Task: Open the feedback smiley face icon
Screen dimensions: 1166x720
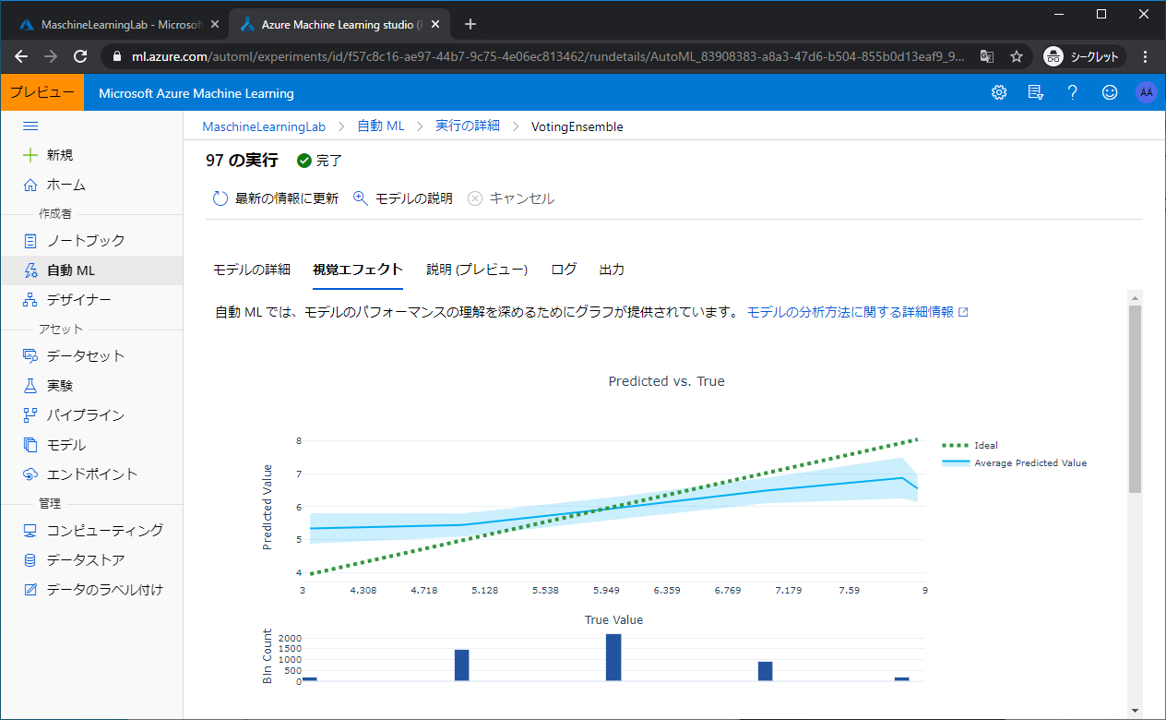Action: (x=1109, y=93)
